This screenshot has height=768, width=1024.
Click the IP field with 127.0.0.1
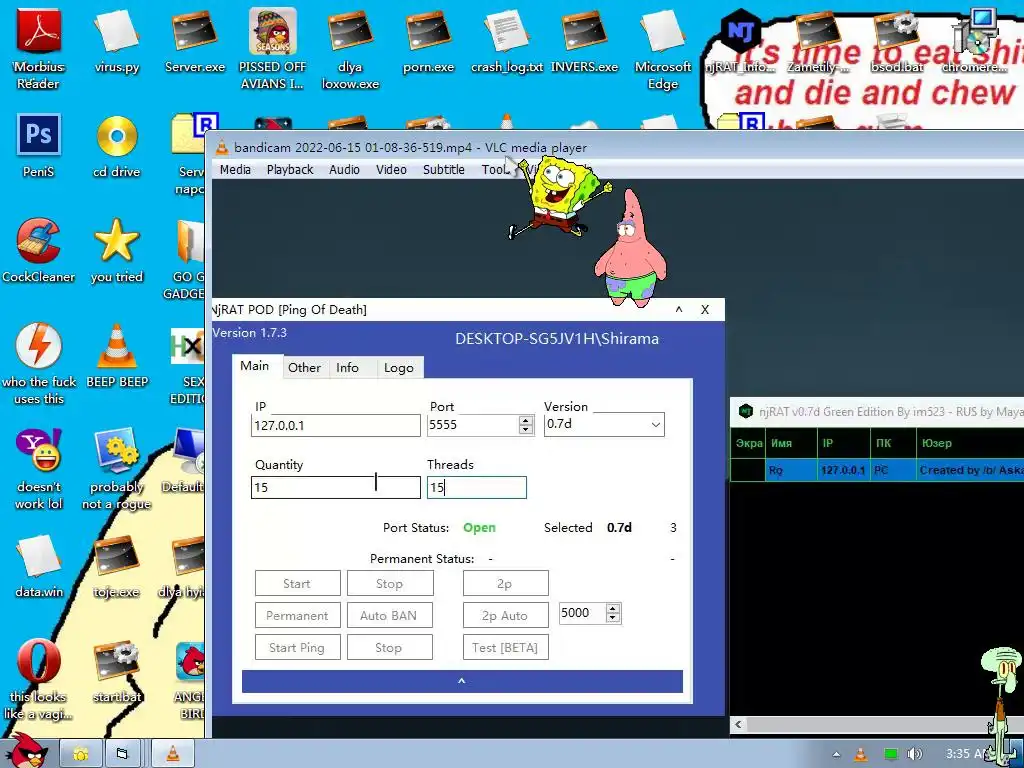pyautogui.click(x=336, y=426)
